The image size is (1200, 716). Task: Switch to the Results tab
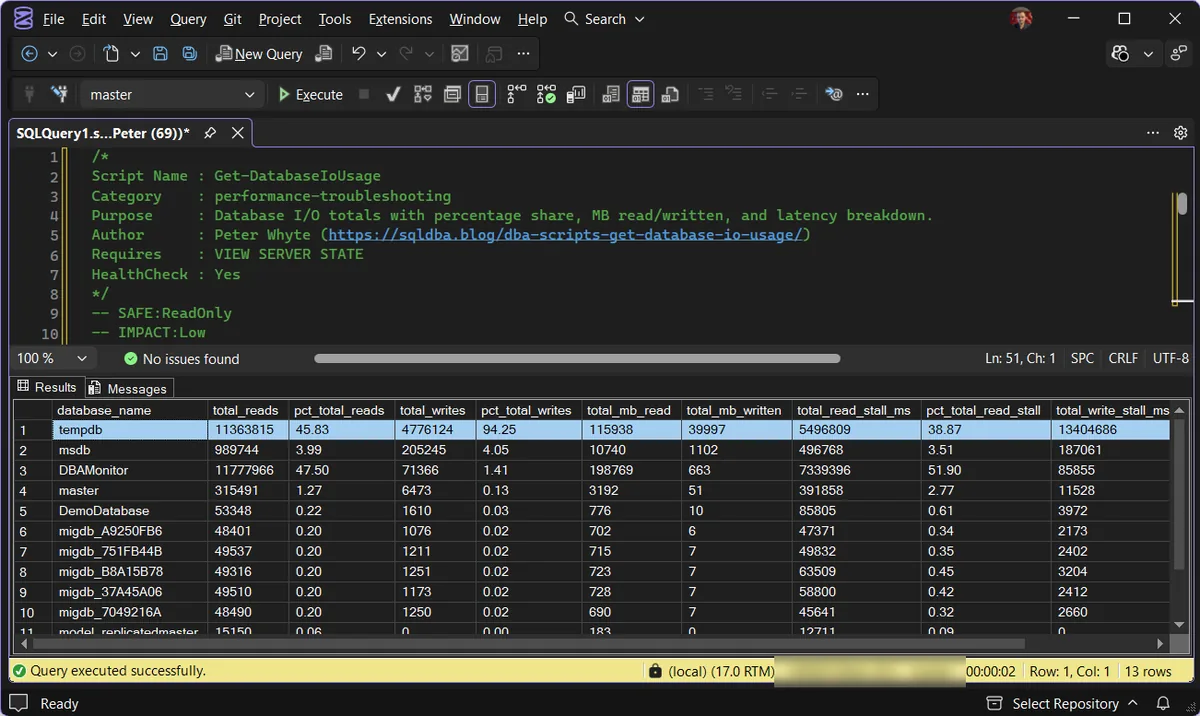pos(46,387)
